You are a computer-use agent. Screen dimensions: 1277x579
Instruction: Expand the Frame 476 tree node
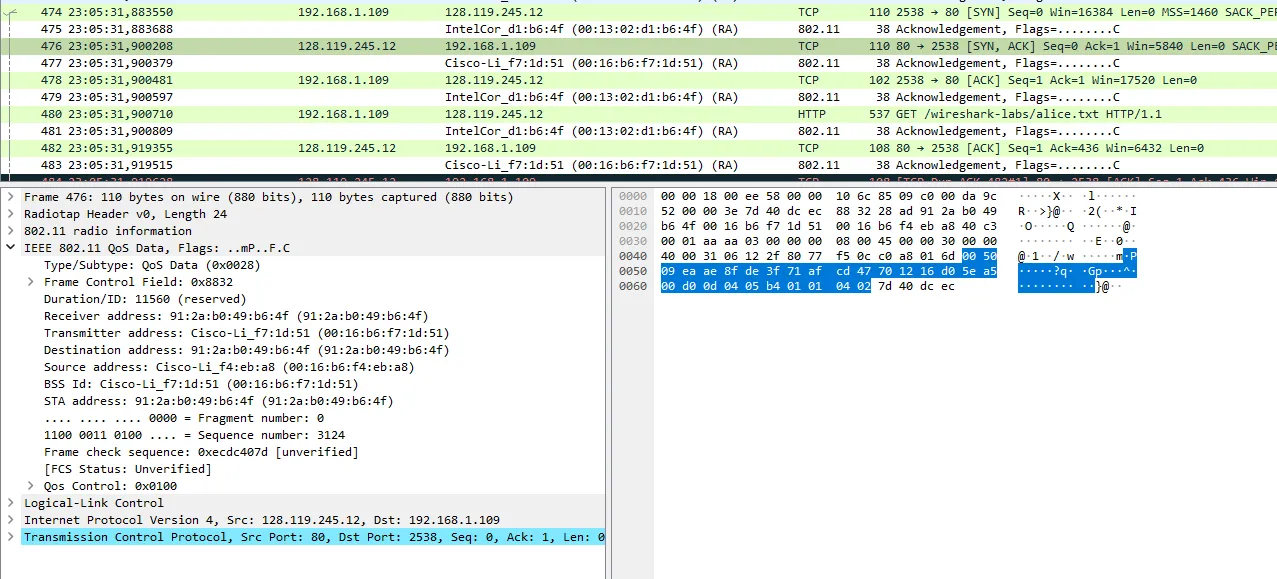coord(11,197)
